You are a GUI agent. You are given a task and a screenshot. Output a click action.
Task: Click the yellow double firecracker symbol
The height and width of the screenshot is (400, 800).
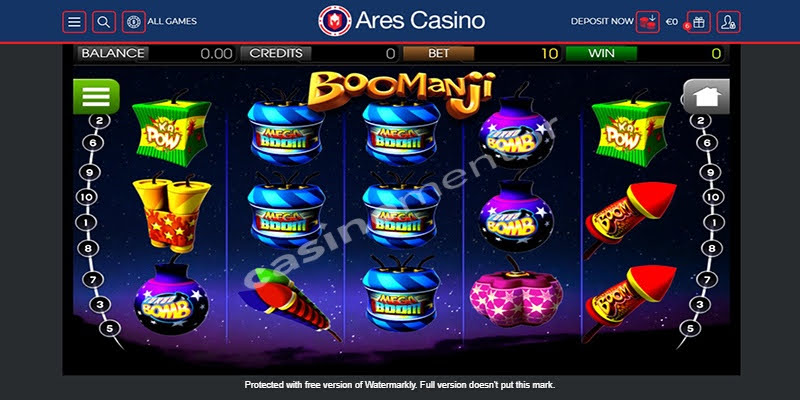coord(171,213)
